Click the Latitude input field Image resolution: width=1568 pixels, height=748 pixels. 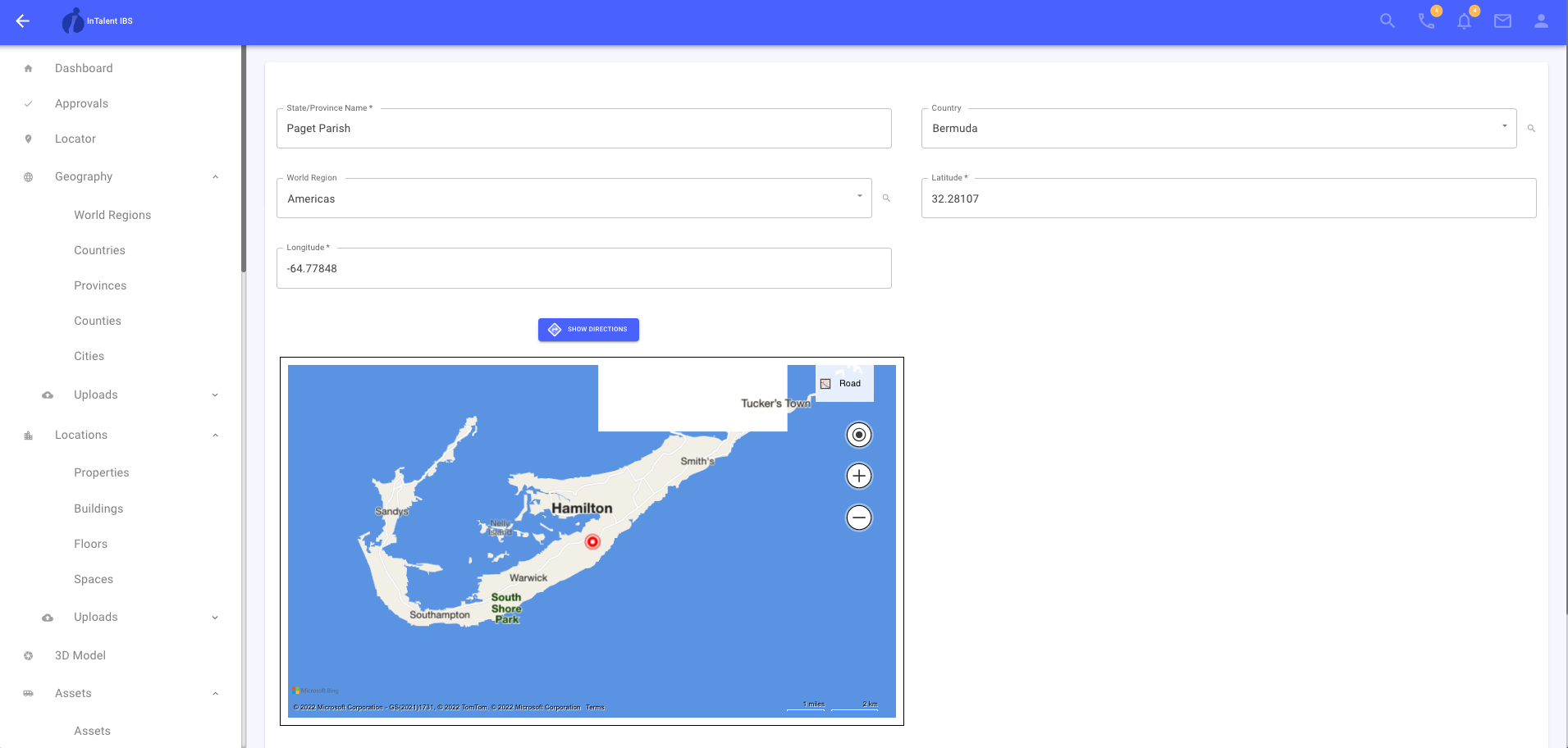pyautogui.click(x=1228, y=198)
